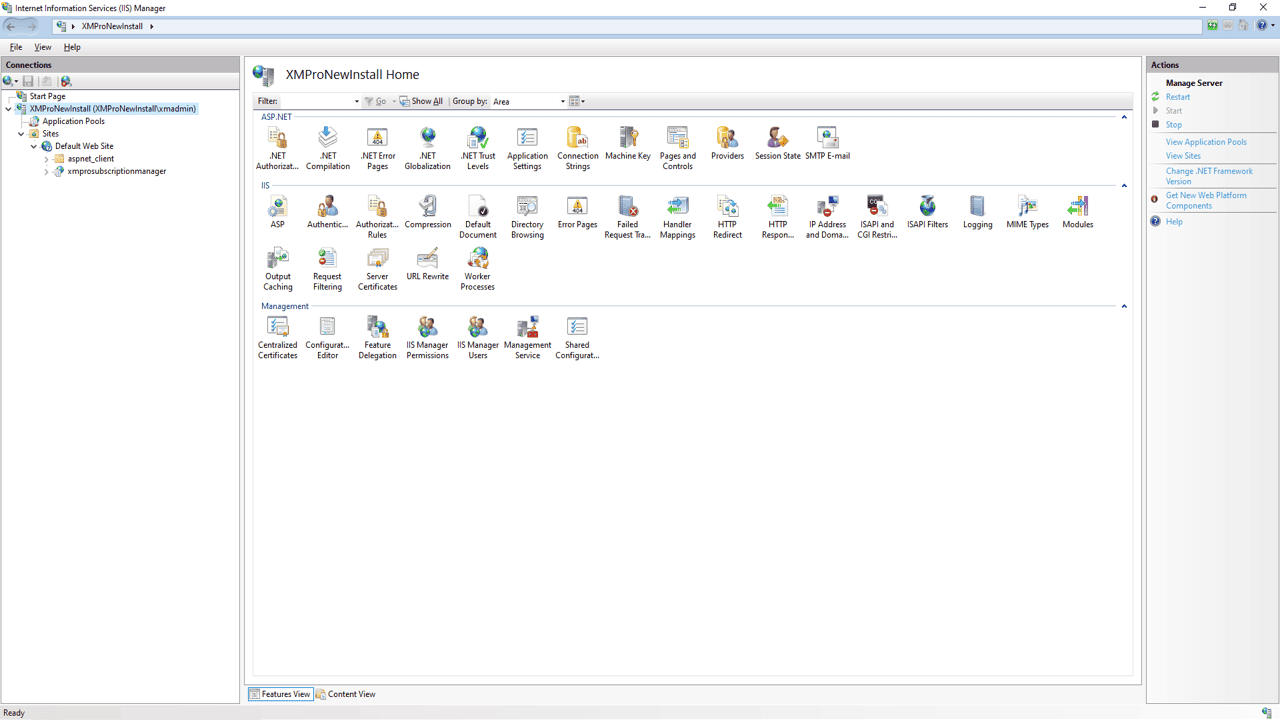
Task: Open .NET Trust Levels
Action: (x=477, y=148)
